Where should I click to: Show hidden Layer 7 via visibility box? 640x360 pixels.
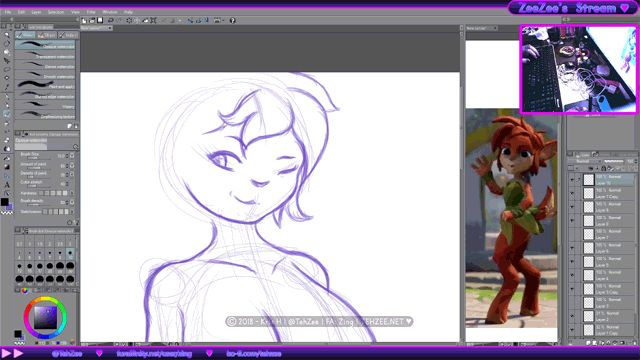(x=572, y=234)
